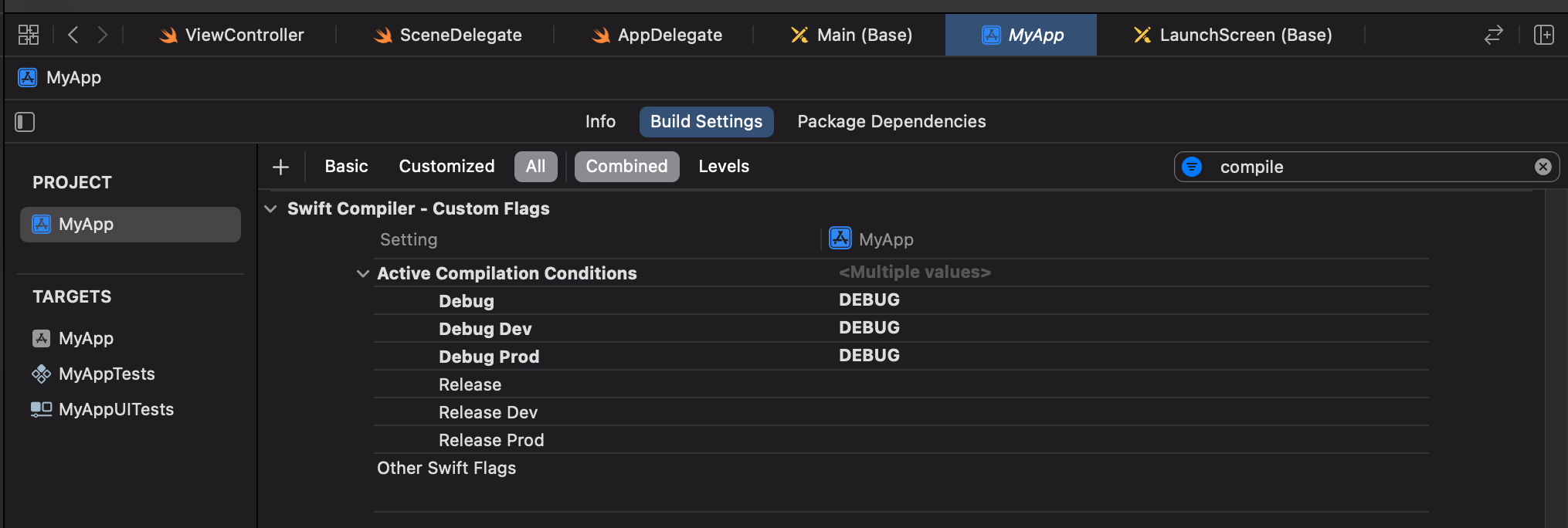Screen dimensions: 1568x528
Task: Toggle the All settings filter
Action: point(535,167)
